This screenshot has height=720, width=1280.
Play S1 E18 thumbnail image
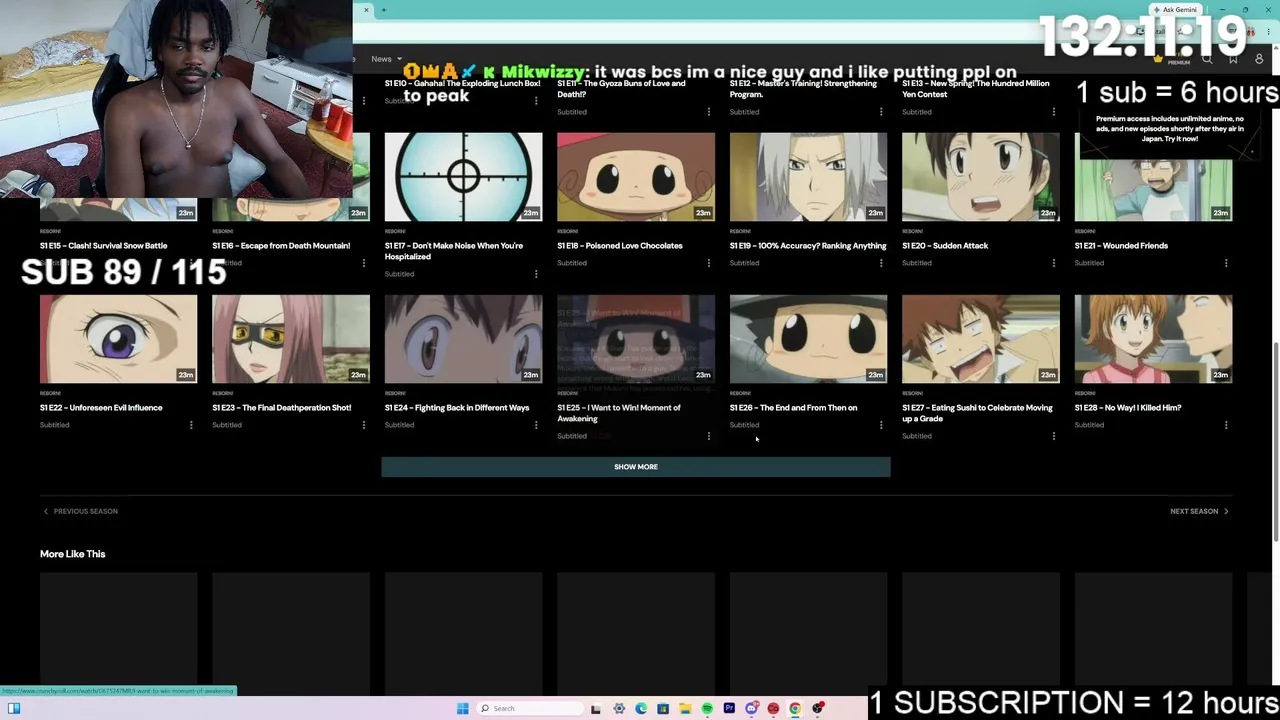point(636,177)
